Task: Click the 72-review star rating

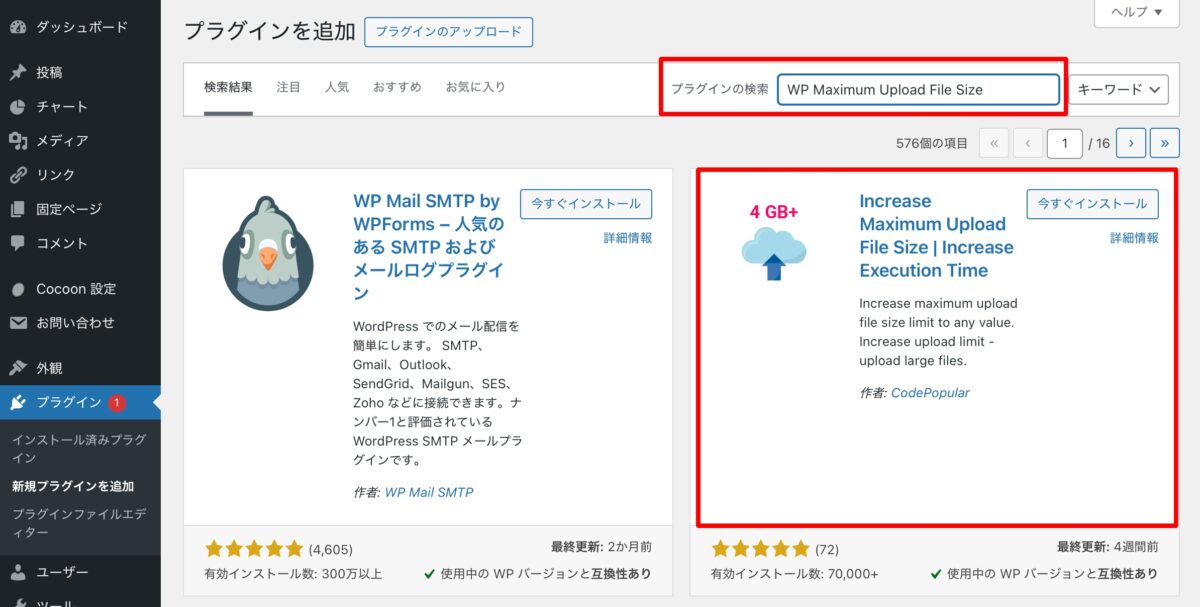Action: pyautogui.click(x=760, y=549)
